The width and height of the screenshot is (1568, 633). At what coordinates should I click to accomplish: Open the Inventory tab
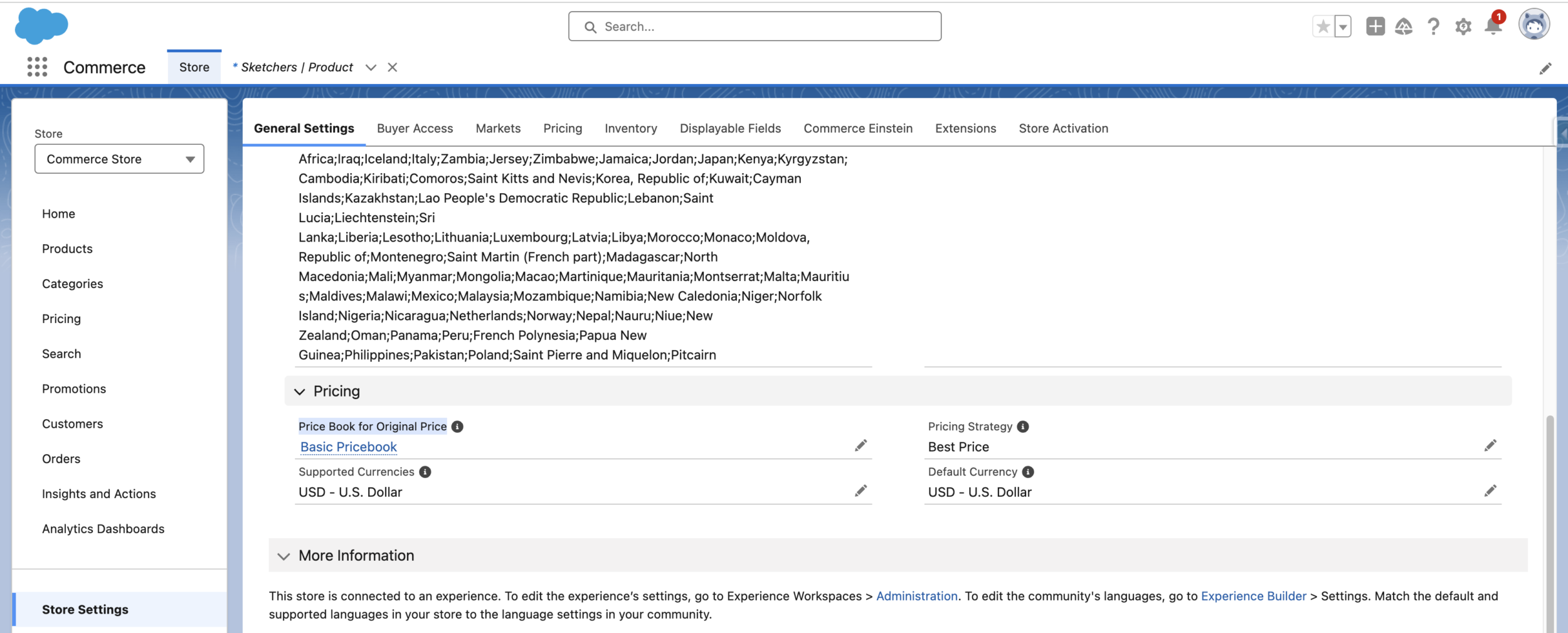(631, 129)
